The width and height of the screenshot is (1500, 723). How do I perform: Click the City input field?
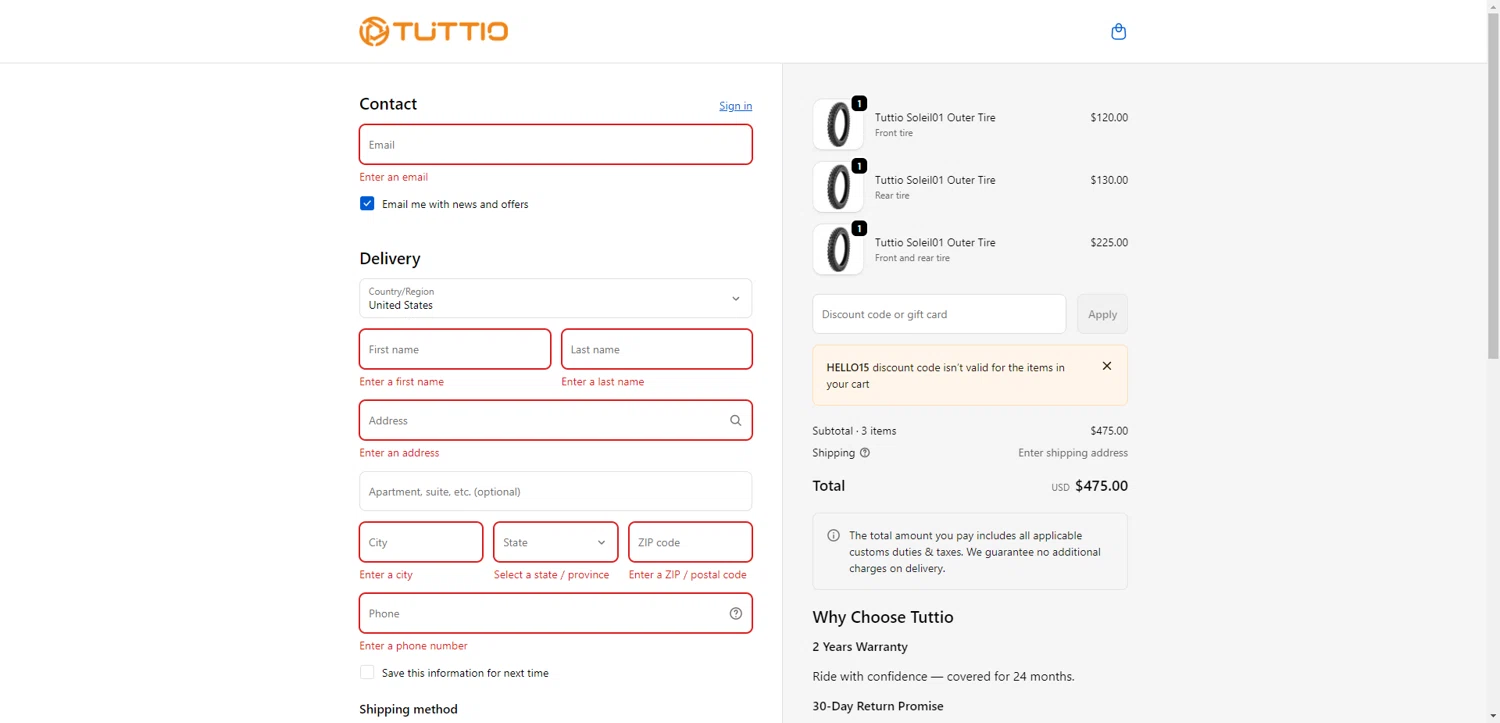coord(421,542)
